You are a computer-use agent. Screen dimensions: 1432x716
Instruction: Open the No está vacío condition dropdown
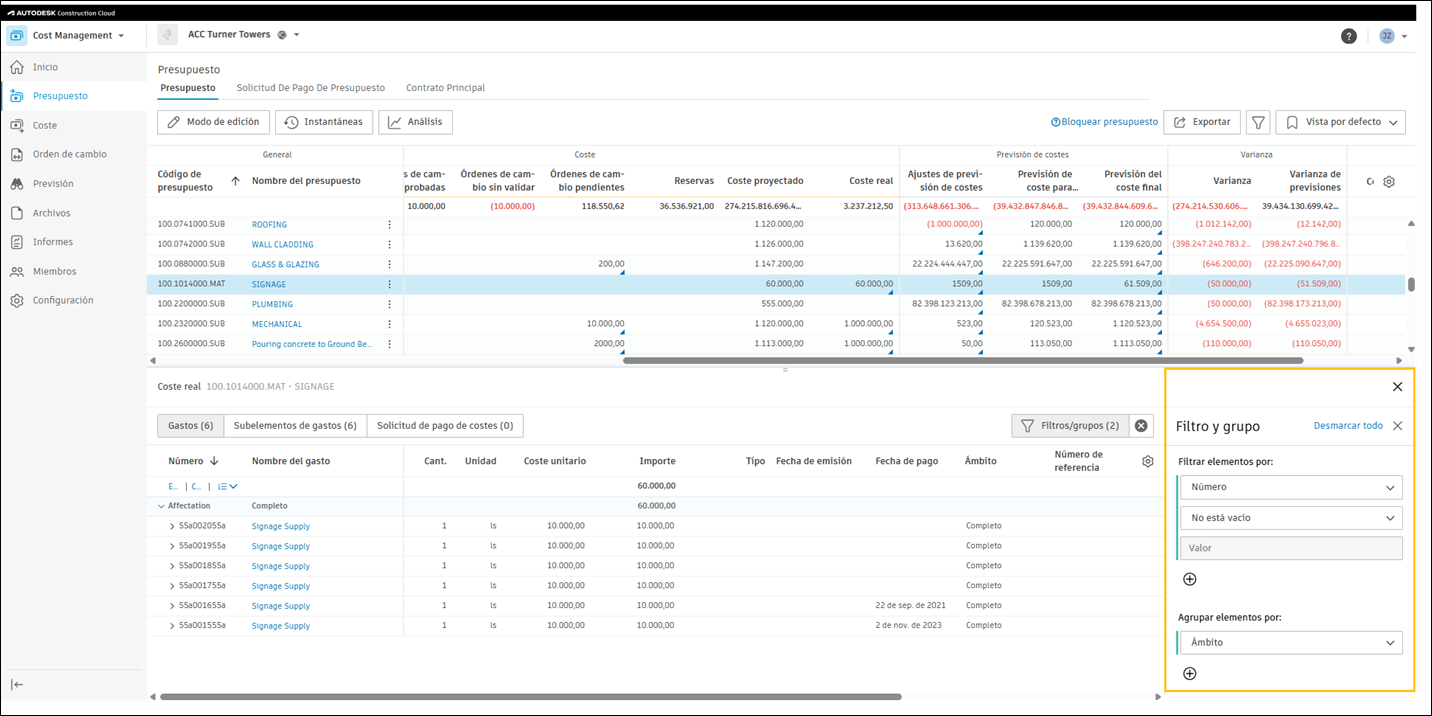[1291, 518]
